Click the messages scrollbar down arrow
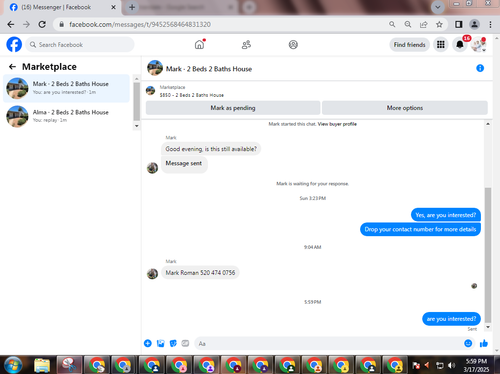This screenshot has width=500, height=374. (488, 327)
